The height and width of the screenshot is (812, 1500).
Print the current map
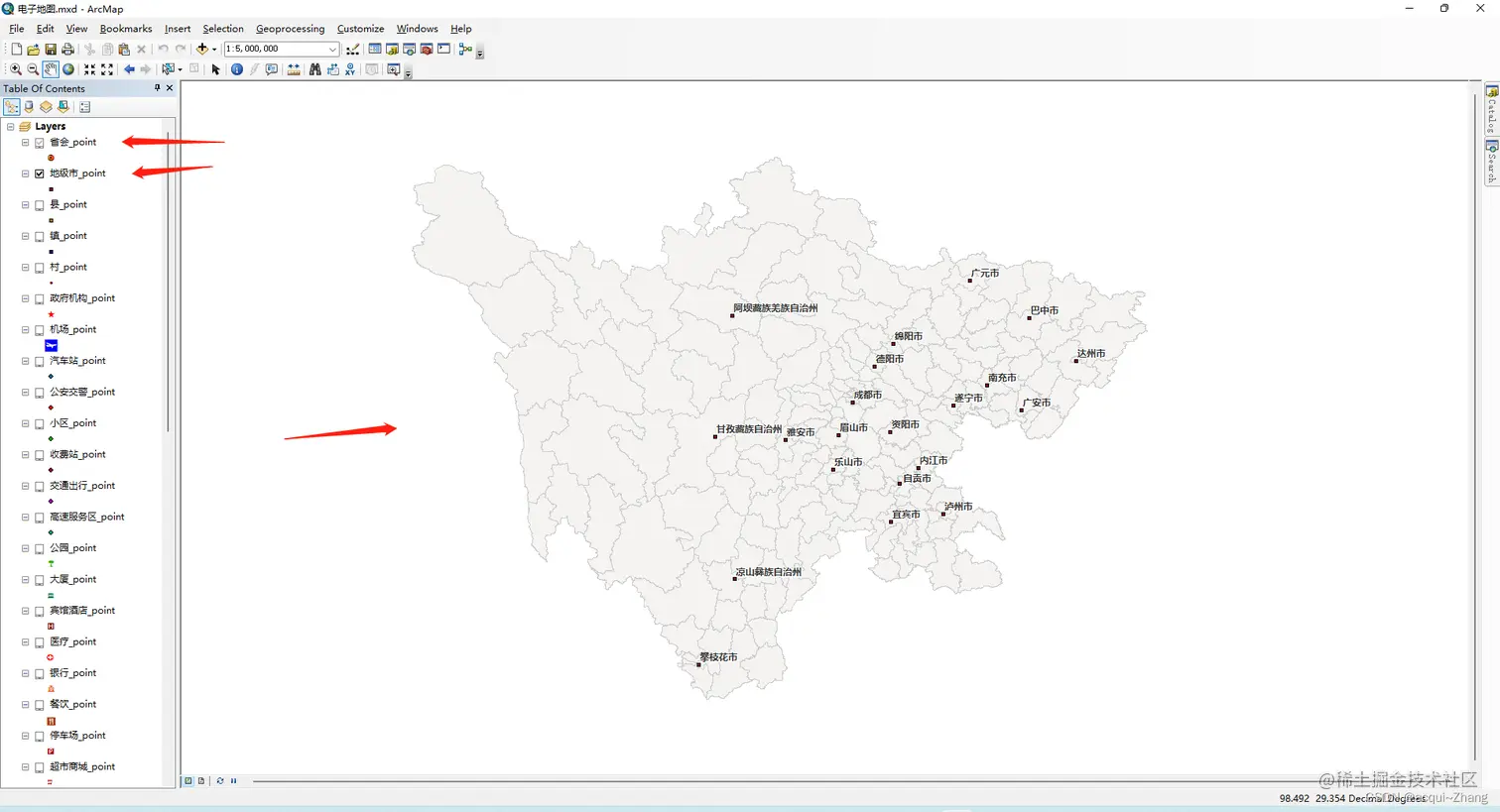pos(67,49)
